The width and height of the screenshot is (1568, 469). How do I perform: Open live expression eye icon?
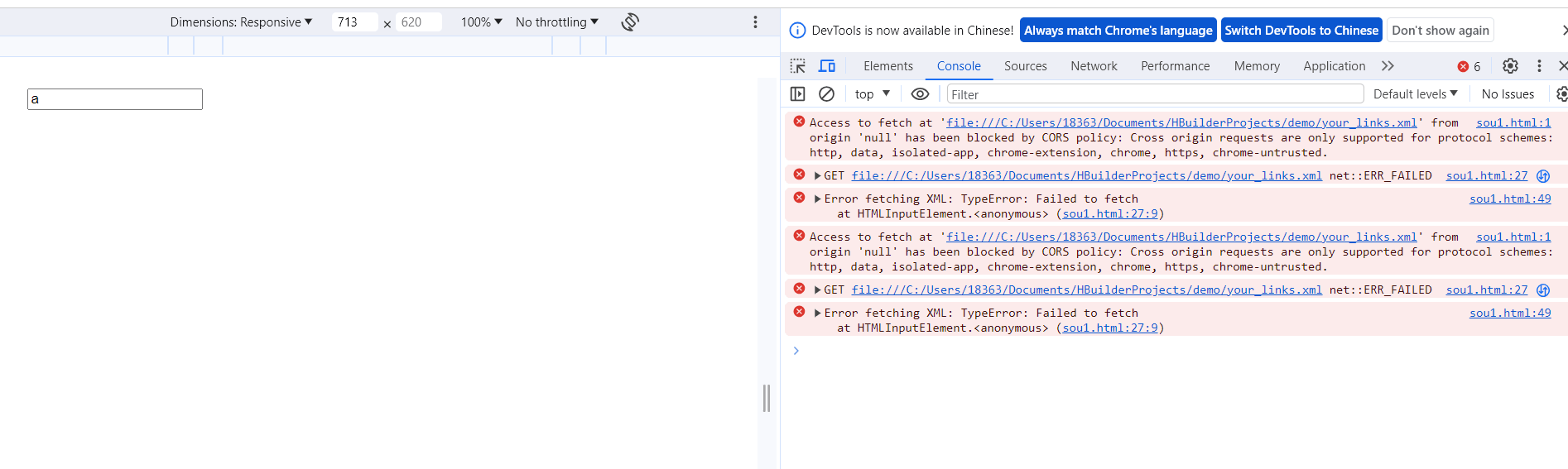[920, 94]
